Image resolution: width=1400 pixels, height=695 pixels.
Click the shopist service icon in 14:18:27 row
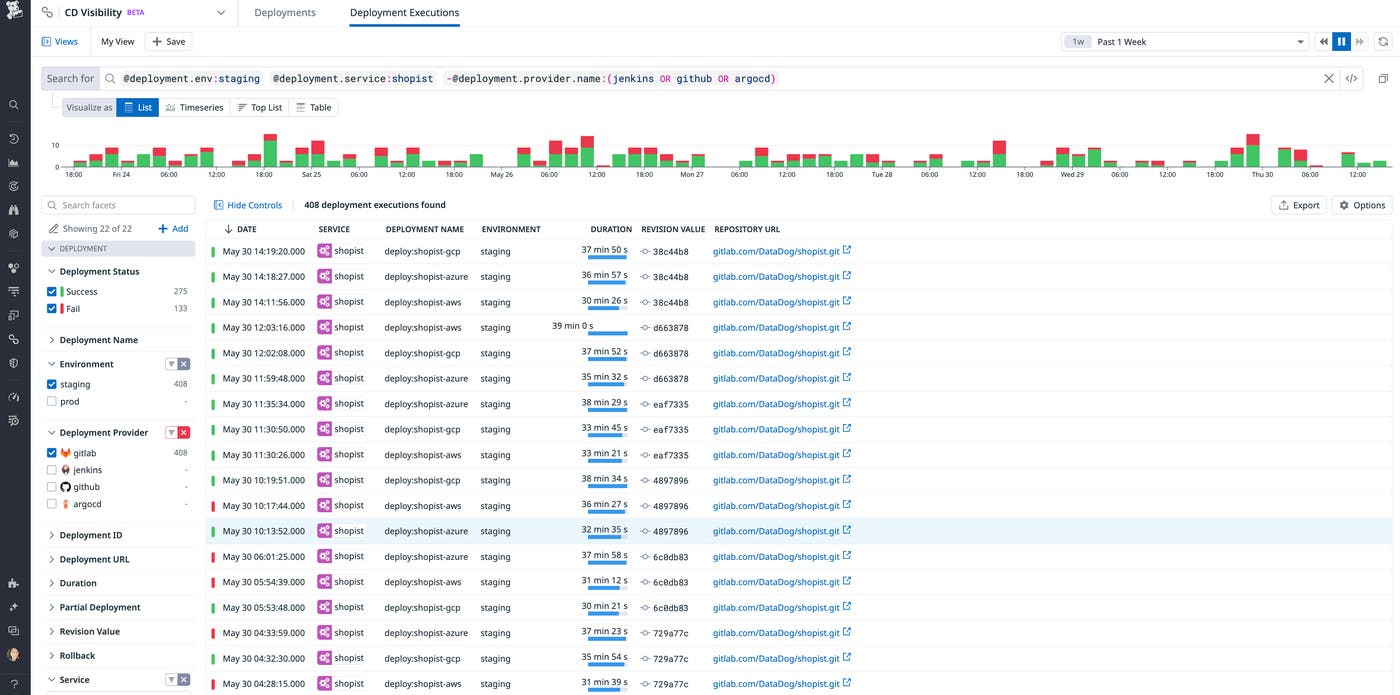[x=324, y=277]
